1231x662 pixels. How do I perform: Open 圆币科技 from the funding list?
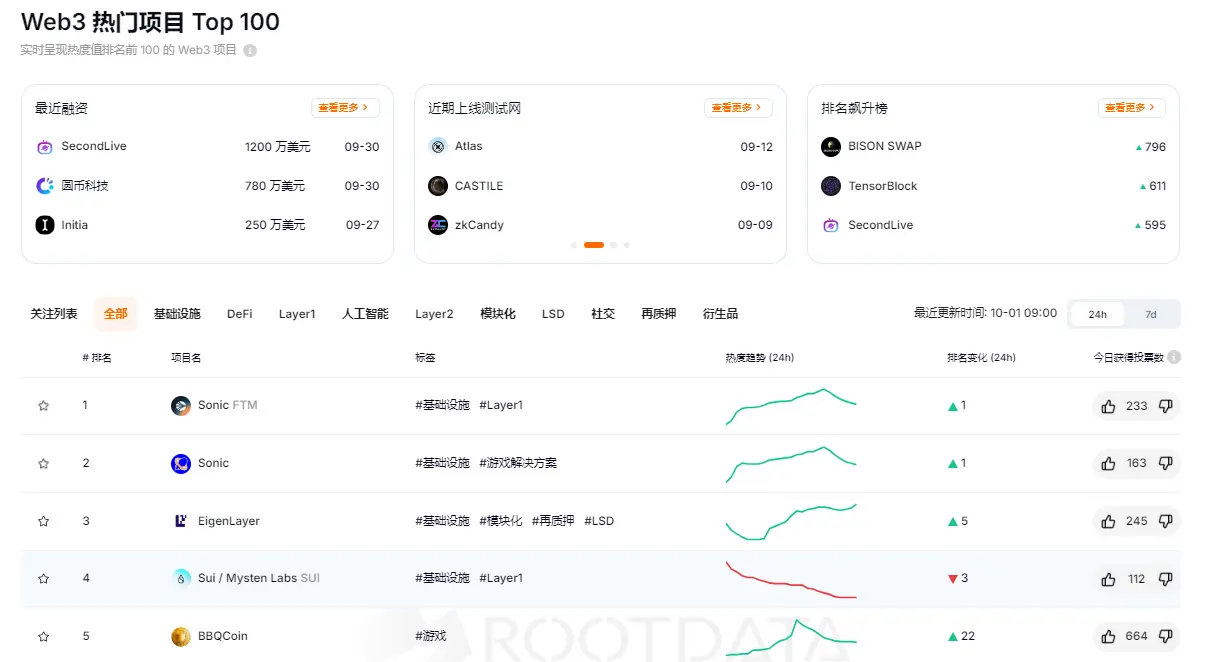45,185
